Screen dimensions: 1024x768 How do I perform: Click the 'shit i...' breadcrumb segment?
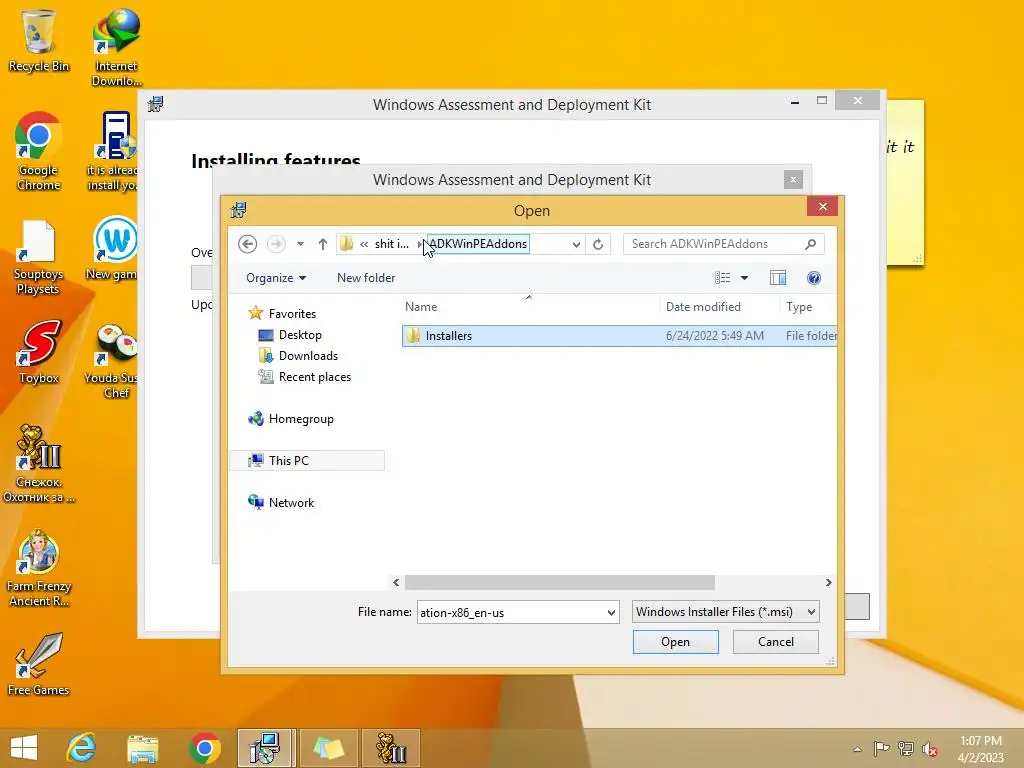[391, 244]
